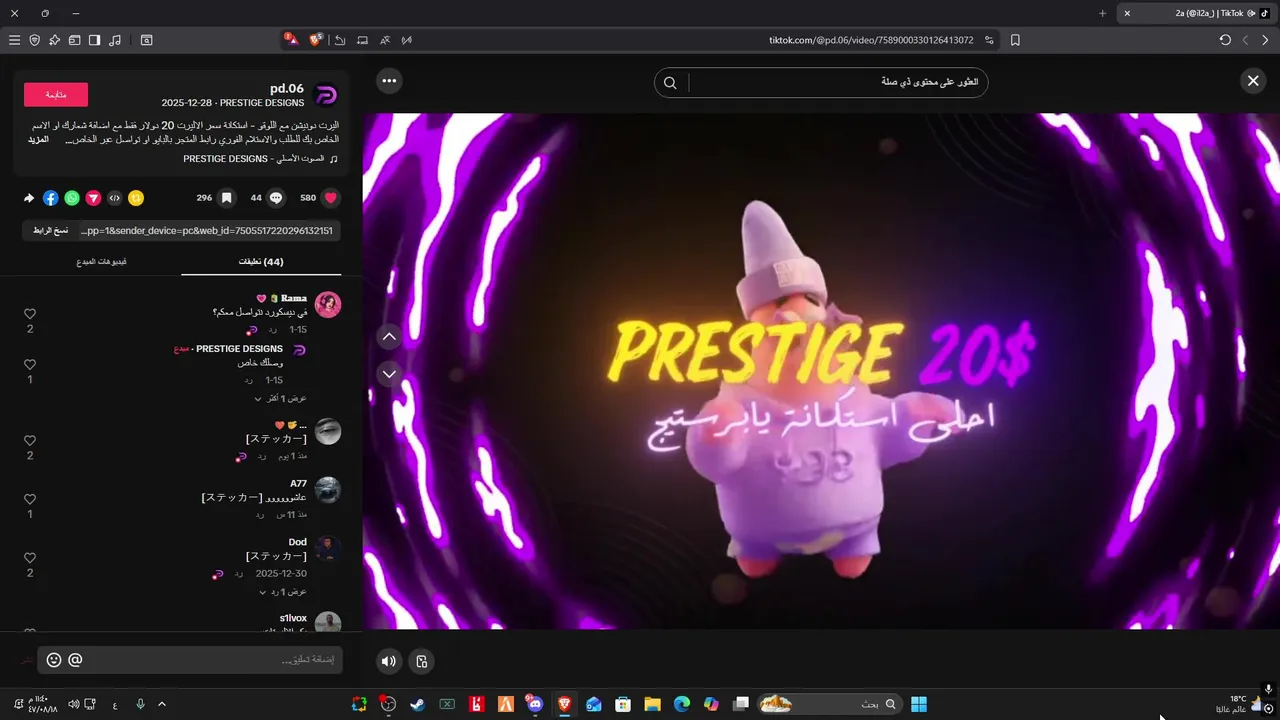Open pd.06 username link
The width and height of the screenshot is (1280, 720).
(287, 88)
